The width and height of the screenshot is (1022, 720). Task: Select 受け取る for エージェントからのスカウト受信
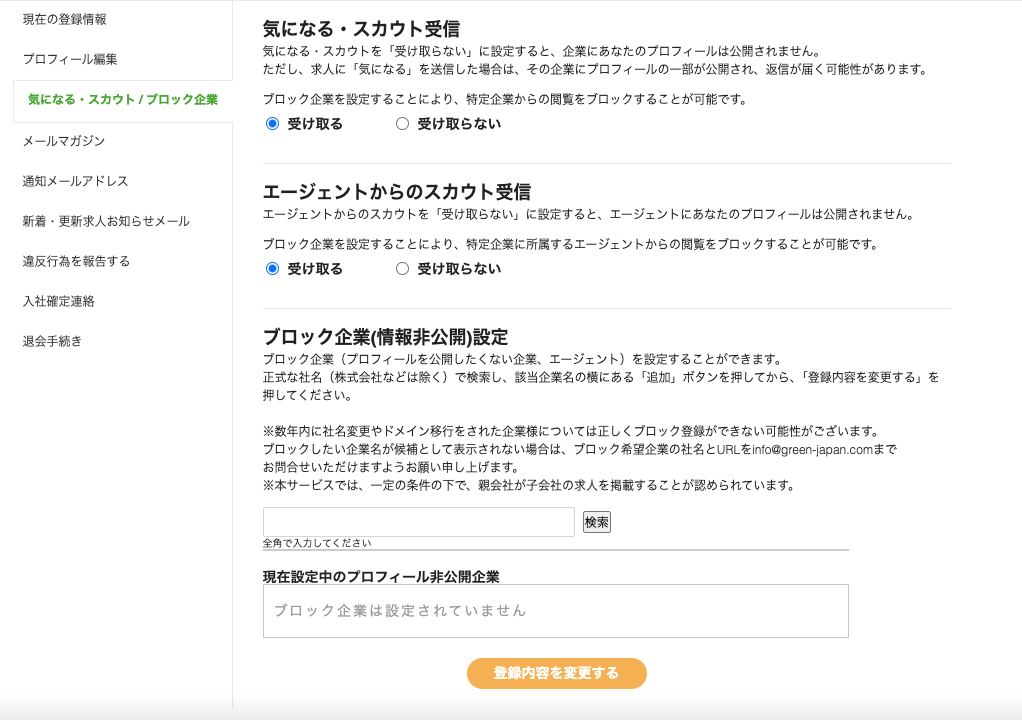coord(273,269)
